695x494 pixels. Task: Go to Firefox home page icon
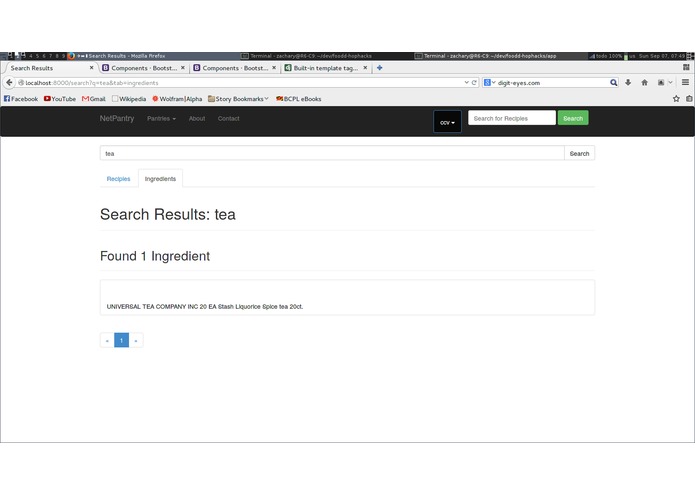644,82
